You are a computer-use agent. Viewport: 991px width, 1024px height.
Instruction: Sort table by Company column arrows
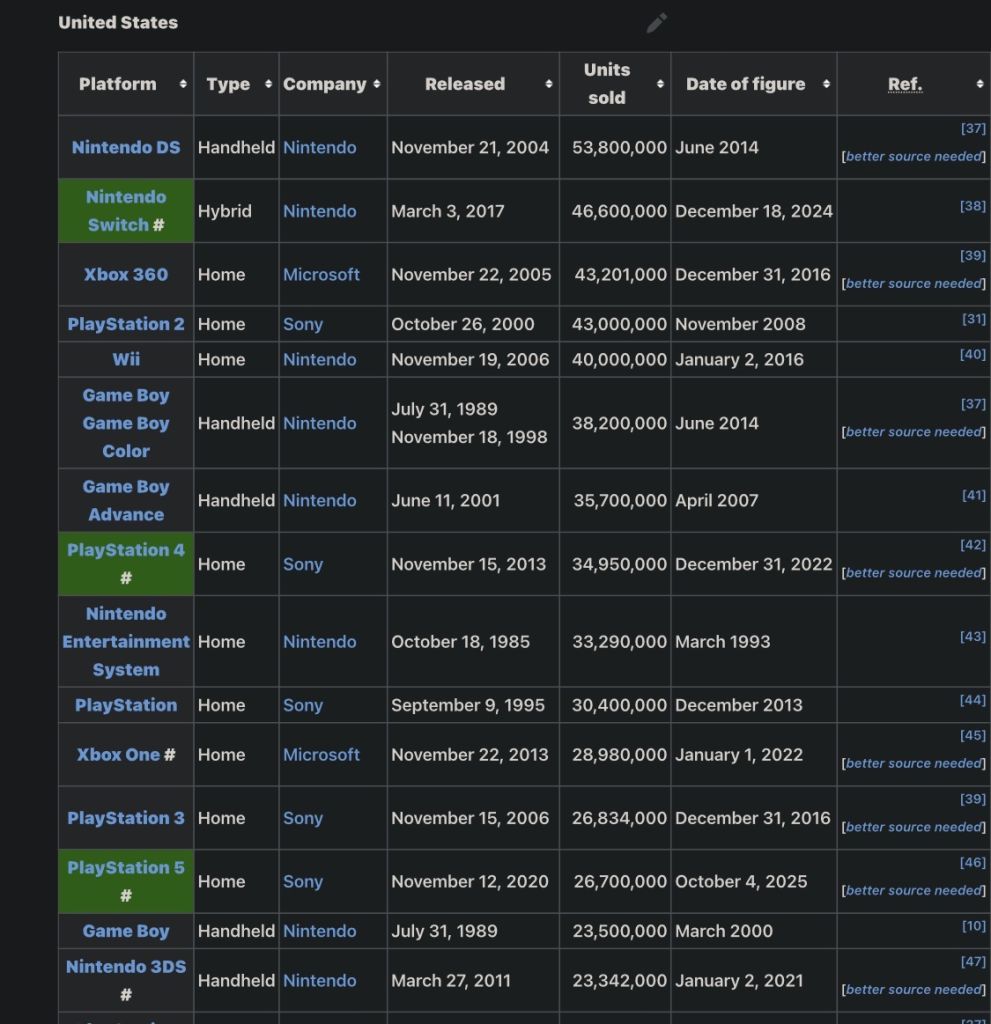coord(376,84)
